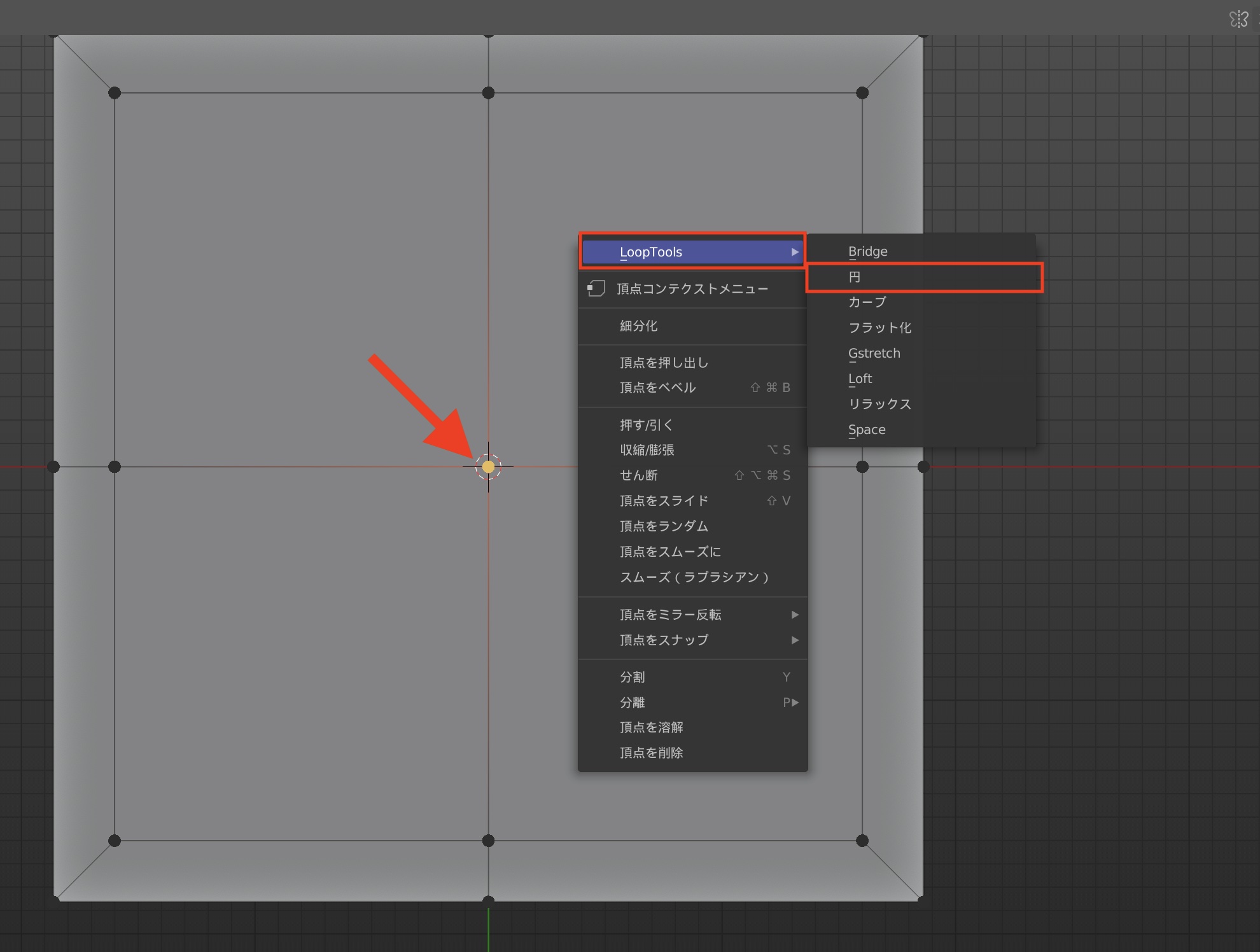The height and width of the screenshot is (952, 1260).
Task: Click the butterfly mirror icon at top right
Action: click(x=1238, y=19)
